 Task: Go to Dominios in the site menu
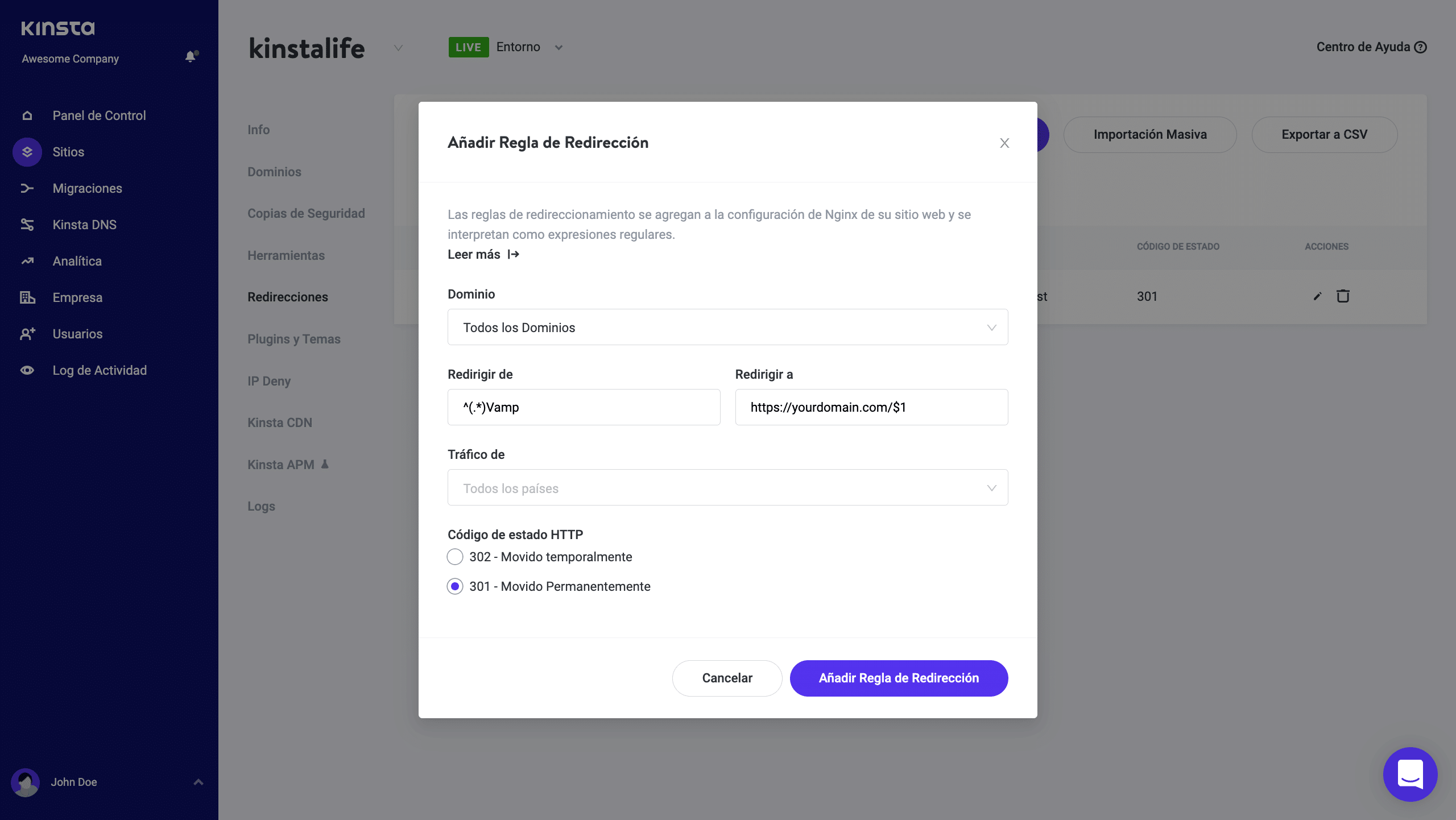pyautogui.click(x=274, y=172)
